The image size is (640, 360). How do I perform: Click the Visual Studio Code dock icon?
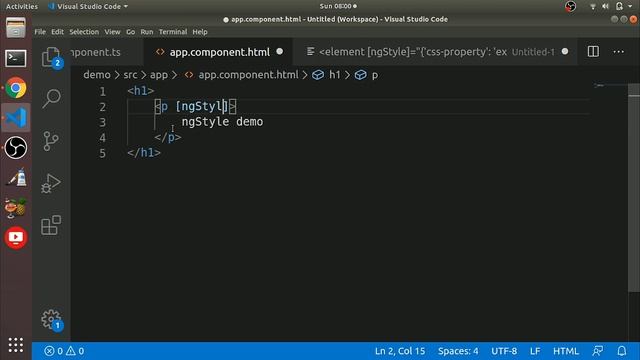[x=16, y=118]
